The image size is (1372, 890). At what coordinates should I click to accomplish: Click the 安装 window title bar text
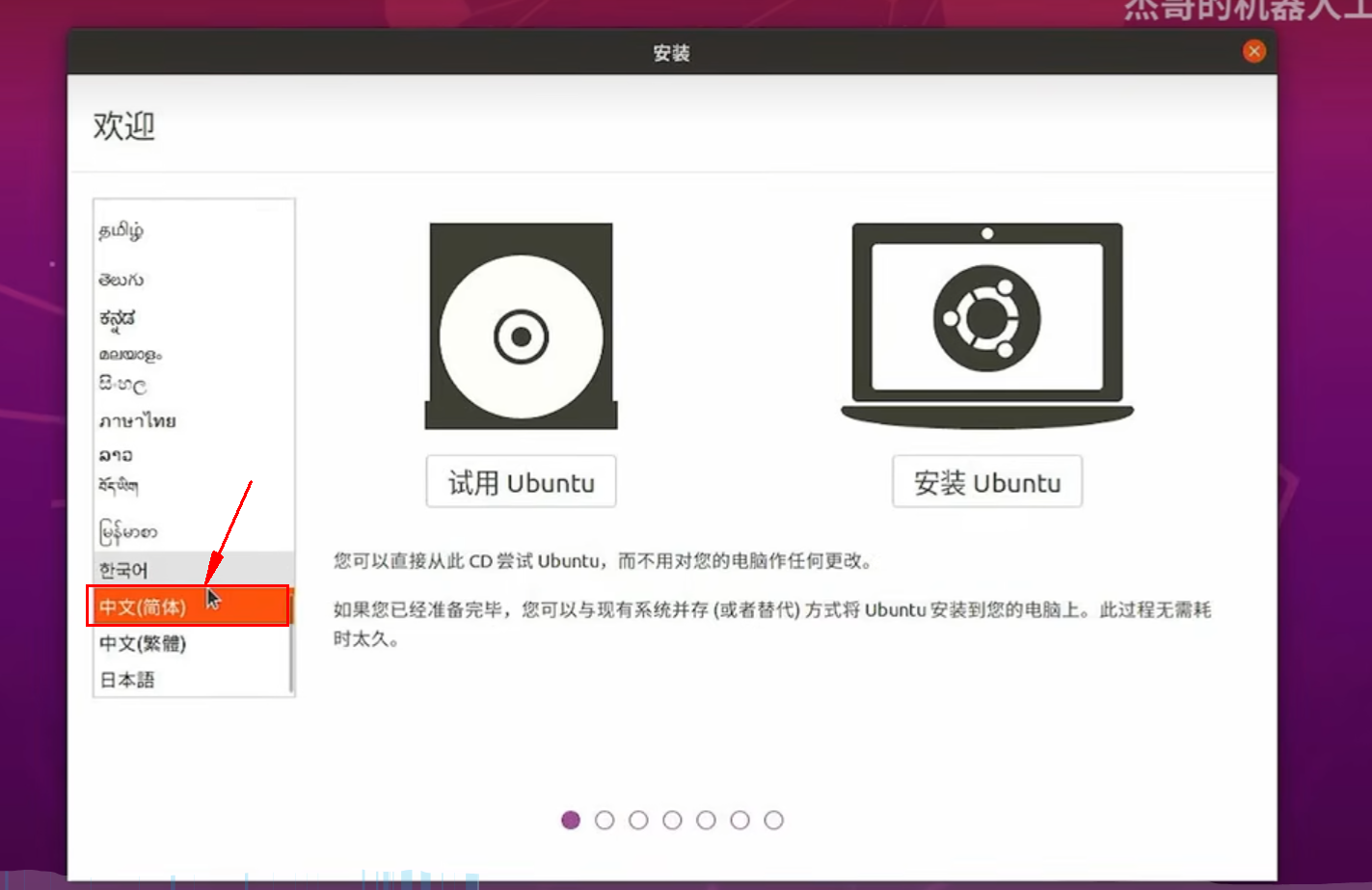point(671,53)
